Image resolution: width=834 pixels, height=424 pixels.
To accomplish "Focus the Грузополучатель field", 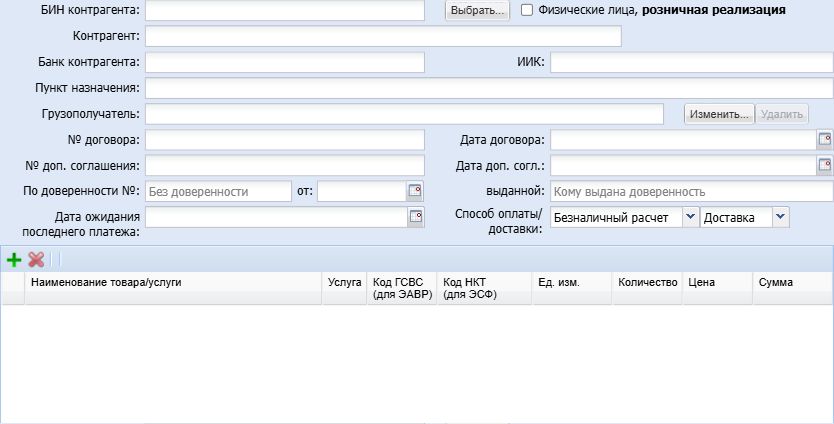I will (404, 114).
